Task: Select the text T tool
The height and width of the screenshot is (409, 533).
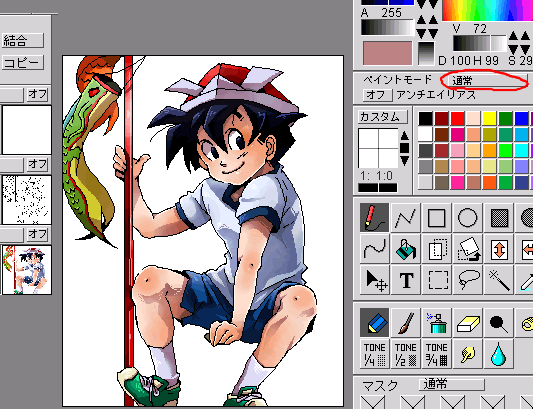Action: 406,280
